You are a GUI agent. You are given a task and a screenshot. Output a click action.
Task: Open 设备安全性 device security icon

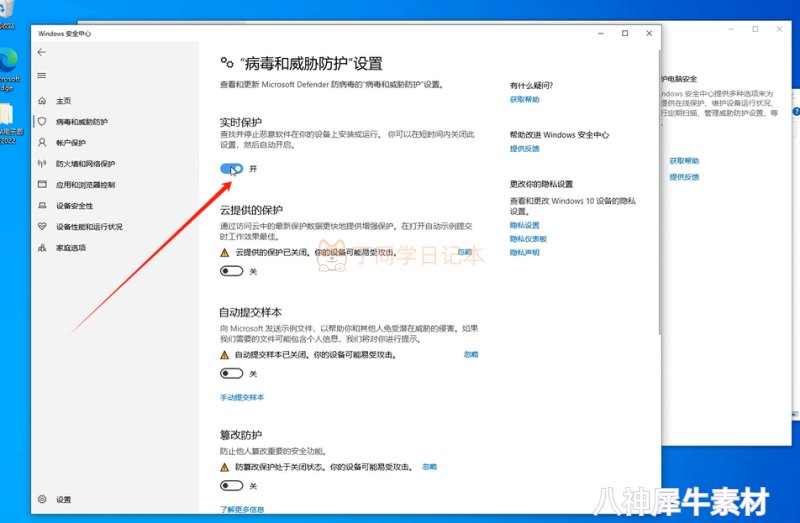[42, 206]
